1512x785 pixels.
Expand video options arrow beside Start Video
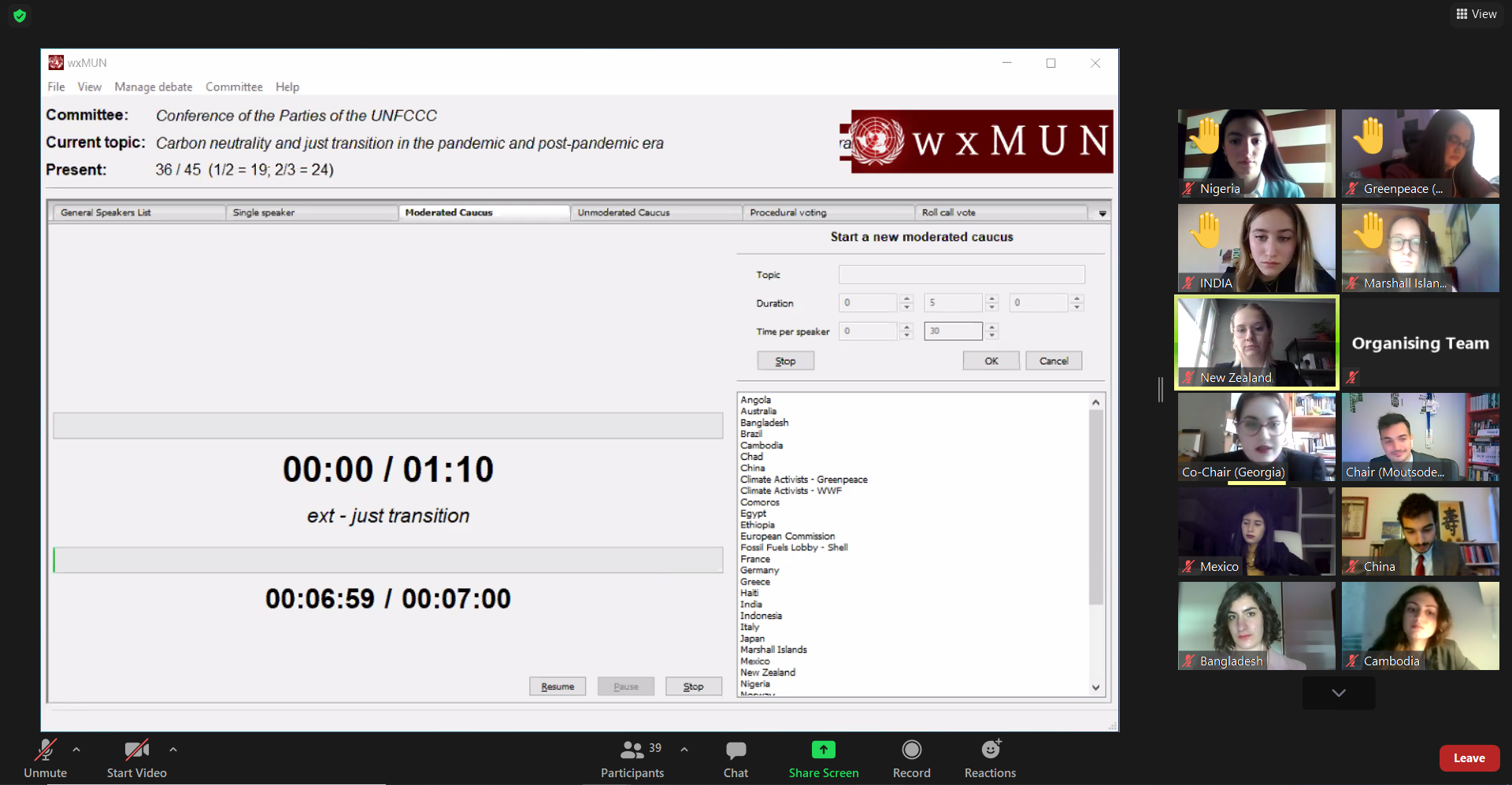pyautogui.click(x=173, y=750)
